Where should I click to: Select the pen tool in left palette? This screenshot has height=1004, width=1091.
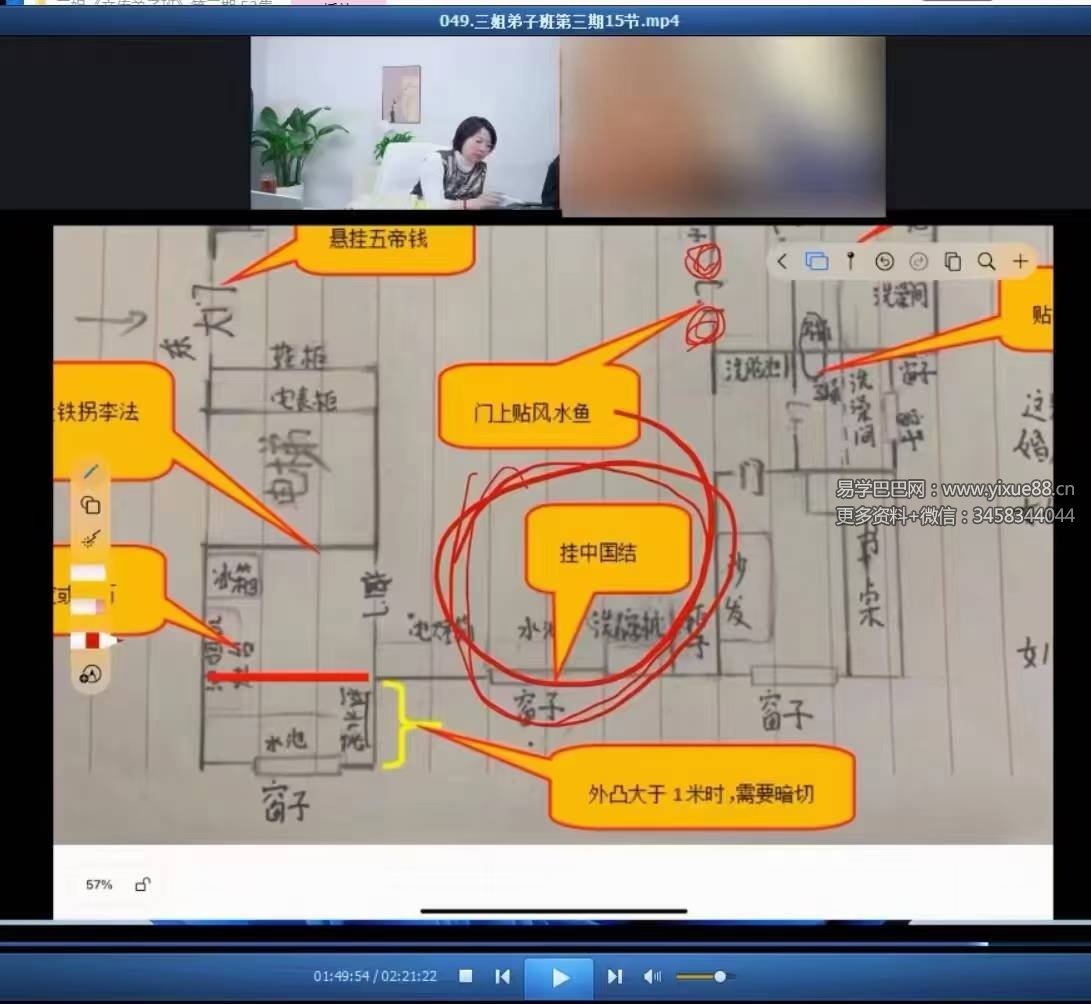pos(91,471)
